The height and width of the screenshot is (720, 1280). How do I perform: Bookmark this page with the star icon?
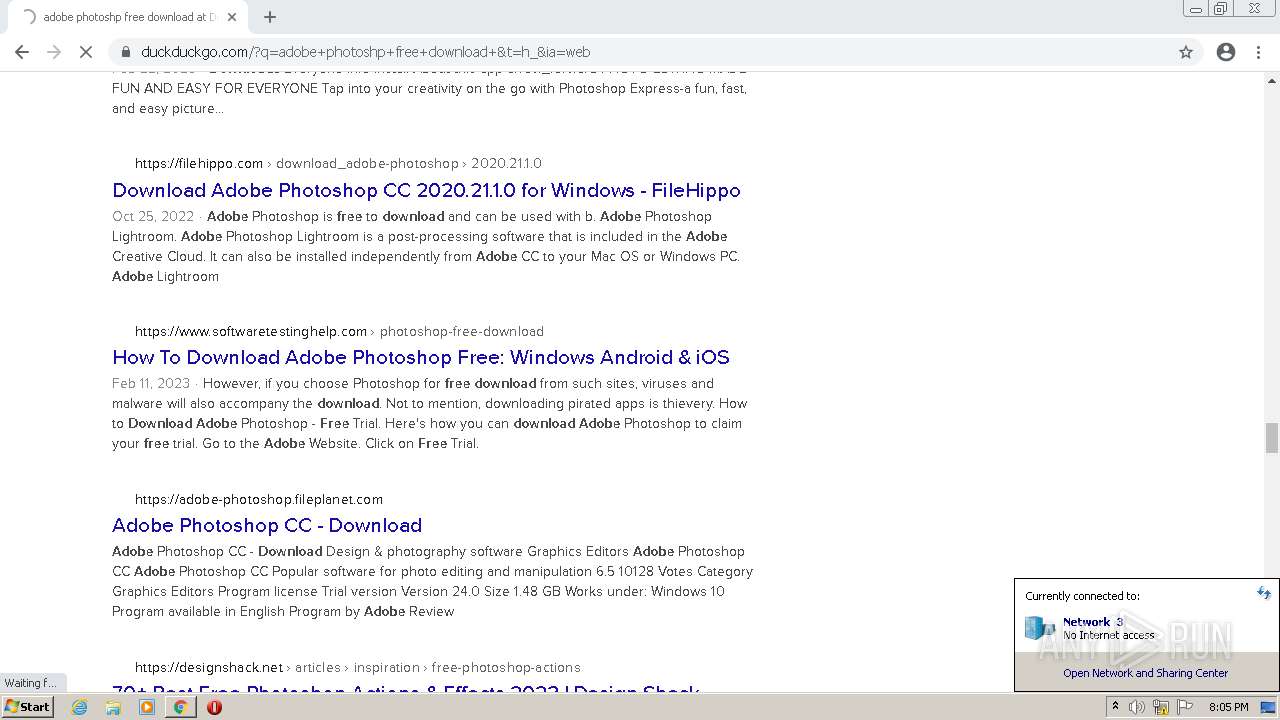pos(1186,52)
